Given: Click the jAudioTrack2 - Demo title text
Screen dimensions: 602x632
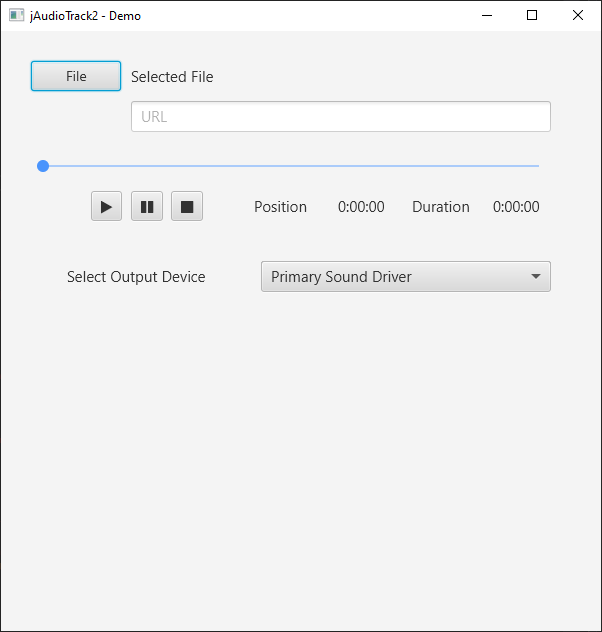Looking at the screenshot, I should (85, 15).
